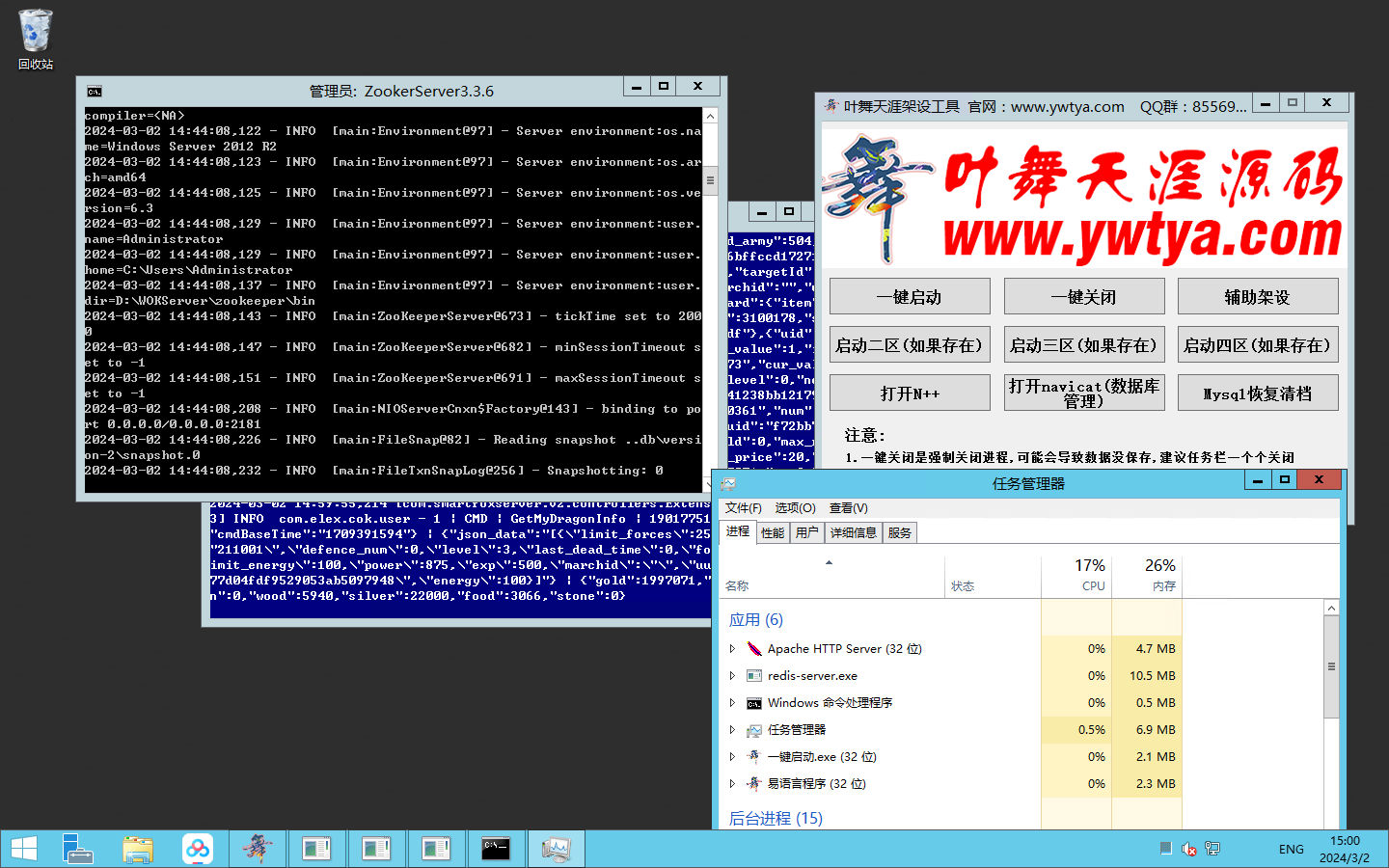
Task: Open the Baidu Netdisk taskbar icon
Action: point(198,849)
